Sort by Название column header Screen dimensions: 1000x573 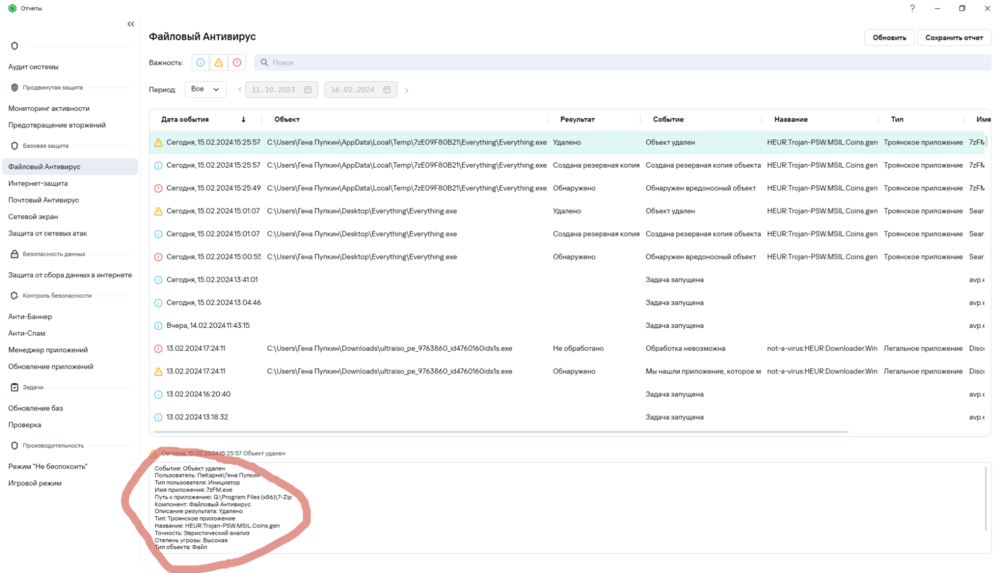[x=791, y=119]
